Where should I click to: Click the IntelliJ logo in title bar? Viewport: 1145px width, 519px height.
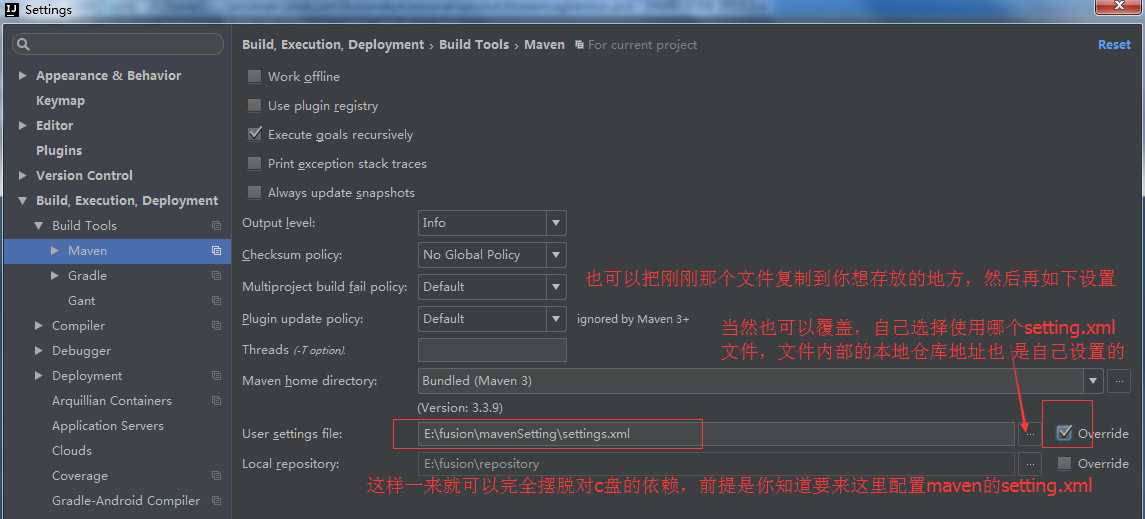coord(12,9)
